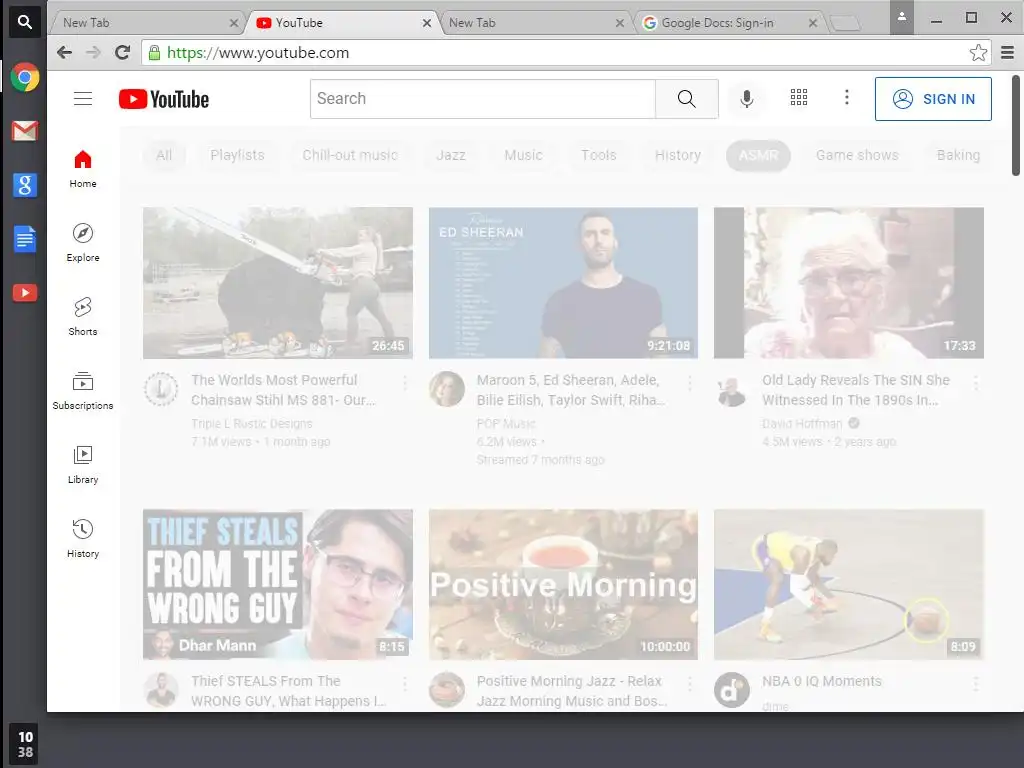Open Google Search shelf icon
This screenshot has width=1024, height=768.
pyautogui.click(x=25, y=185)
